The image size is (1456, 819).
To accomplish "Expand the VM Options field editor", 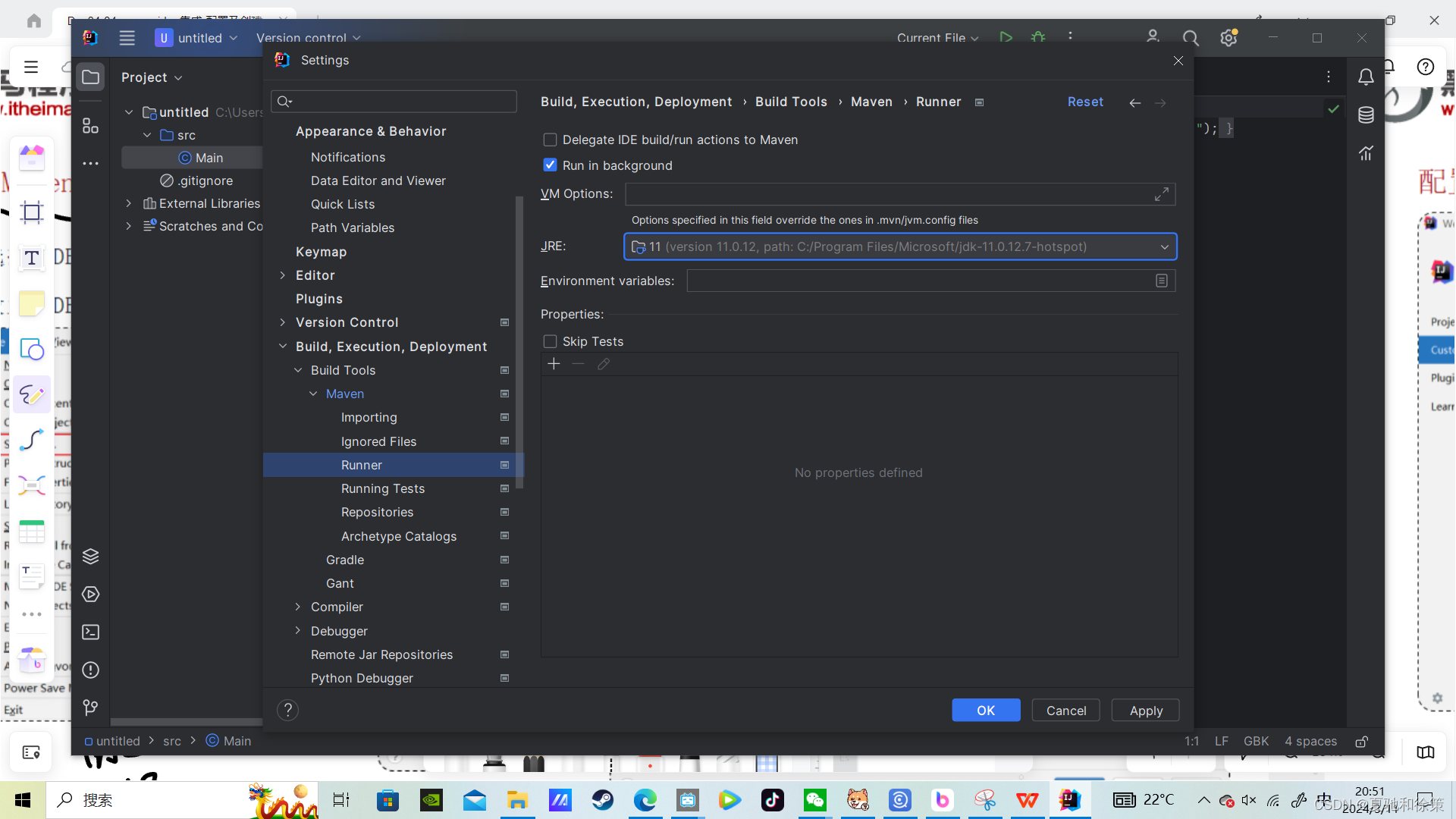I will coord(1161,194).
